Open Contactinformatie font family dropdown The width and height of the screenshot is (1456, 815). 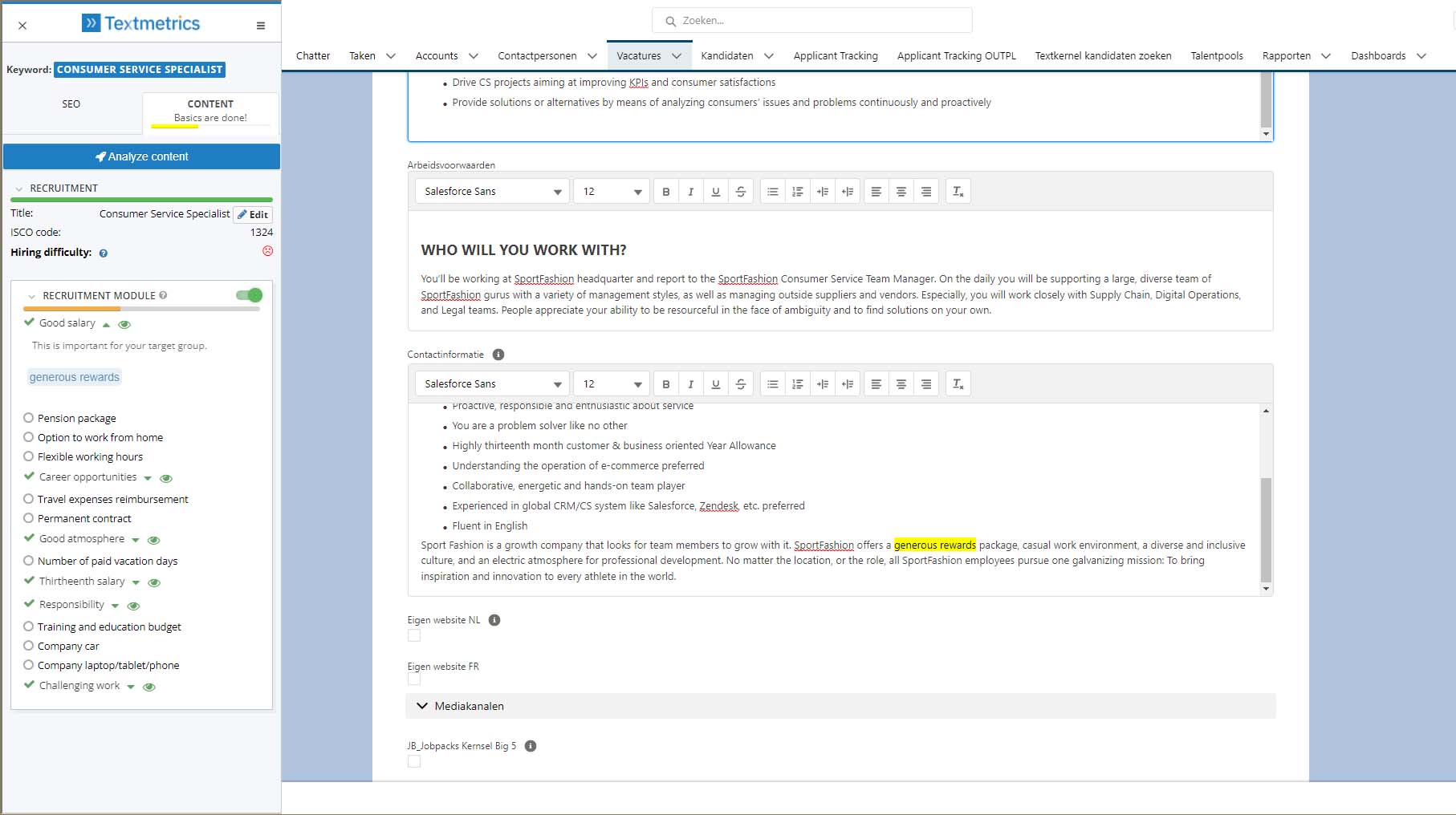point(492,383)
